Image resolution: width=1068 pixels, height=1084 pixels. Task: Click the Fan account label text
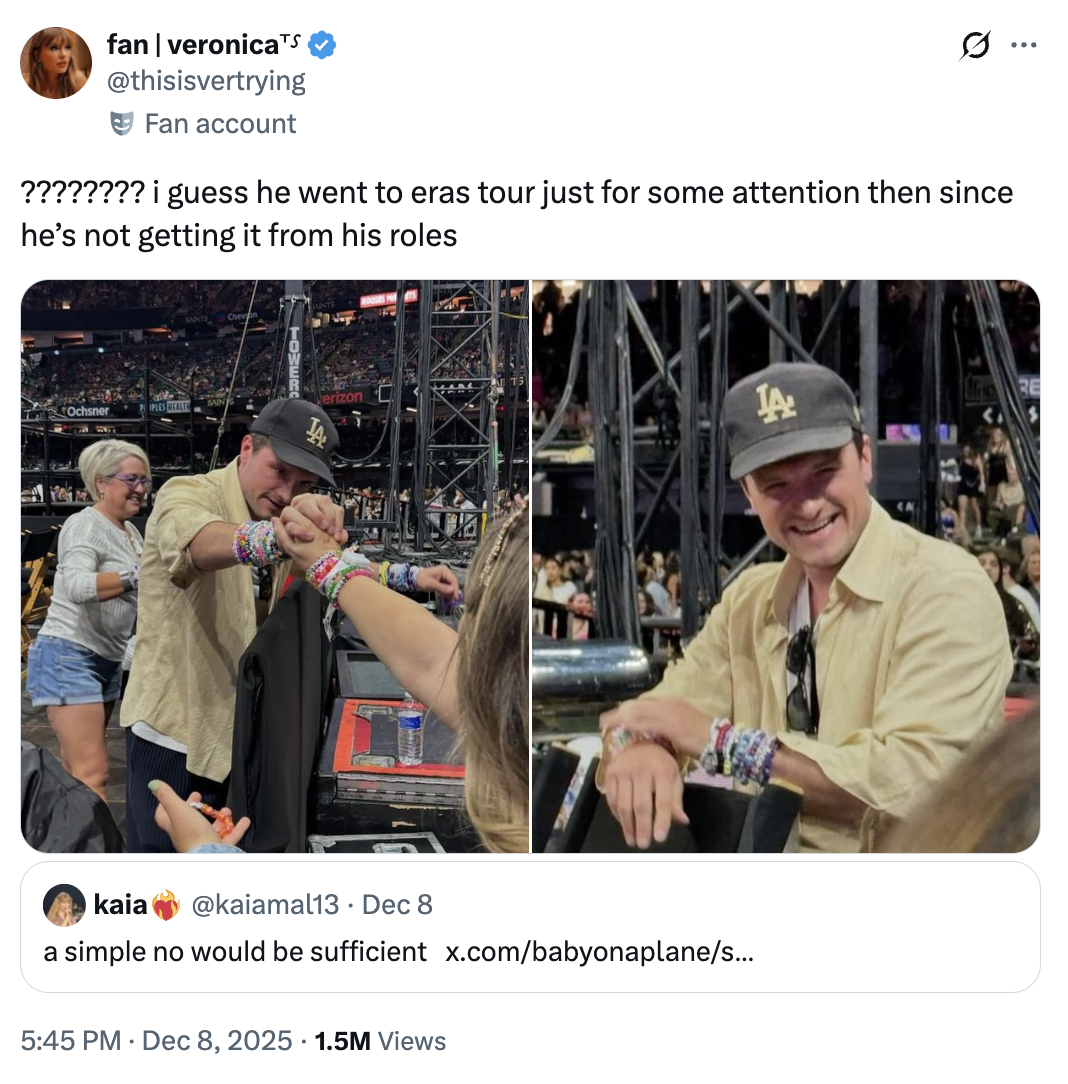click(220, 123)
